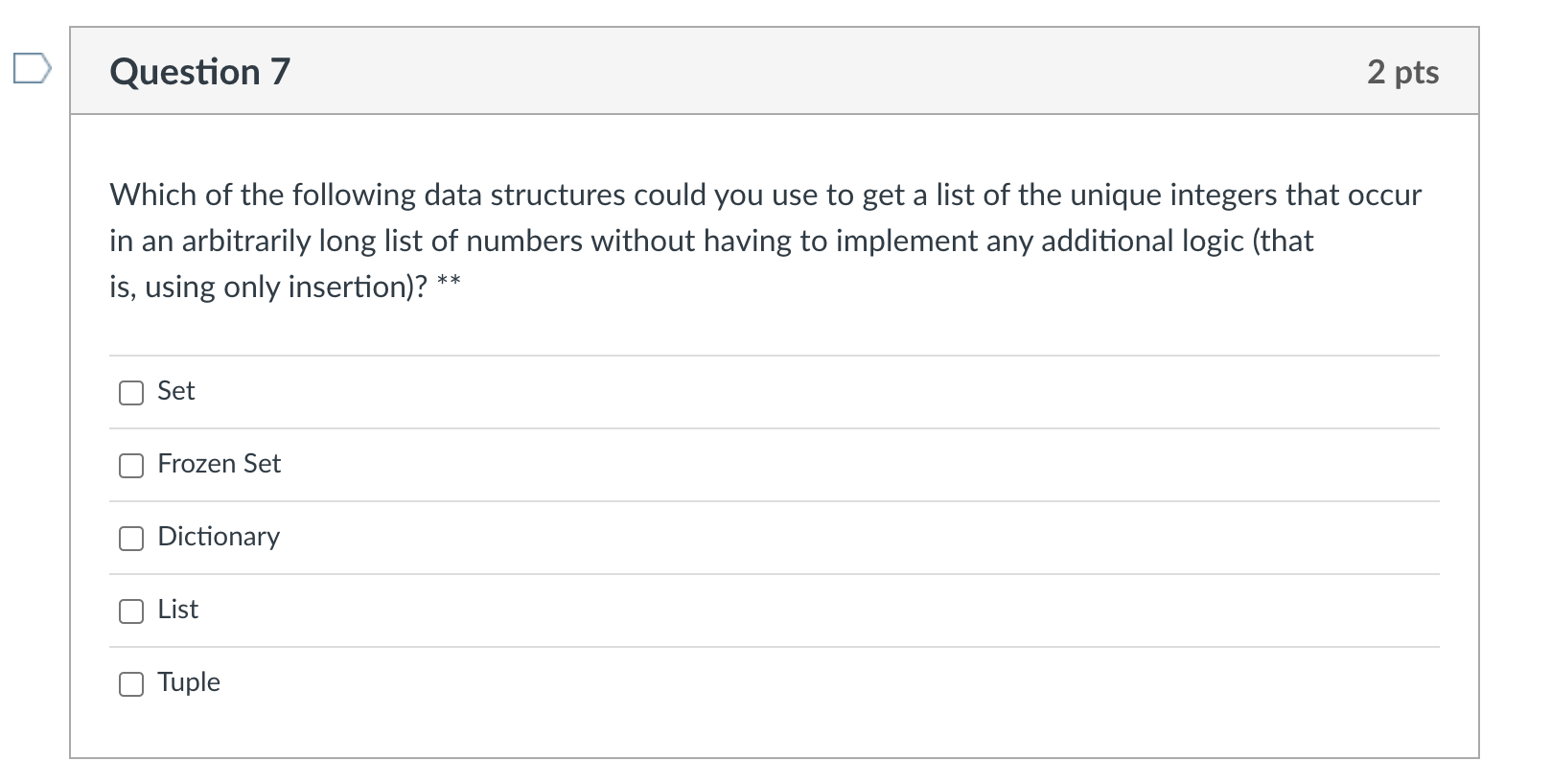Check the Set answer option
Screen dimensions: 1551x784
pyautogui.click(x=130, y=392)
